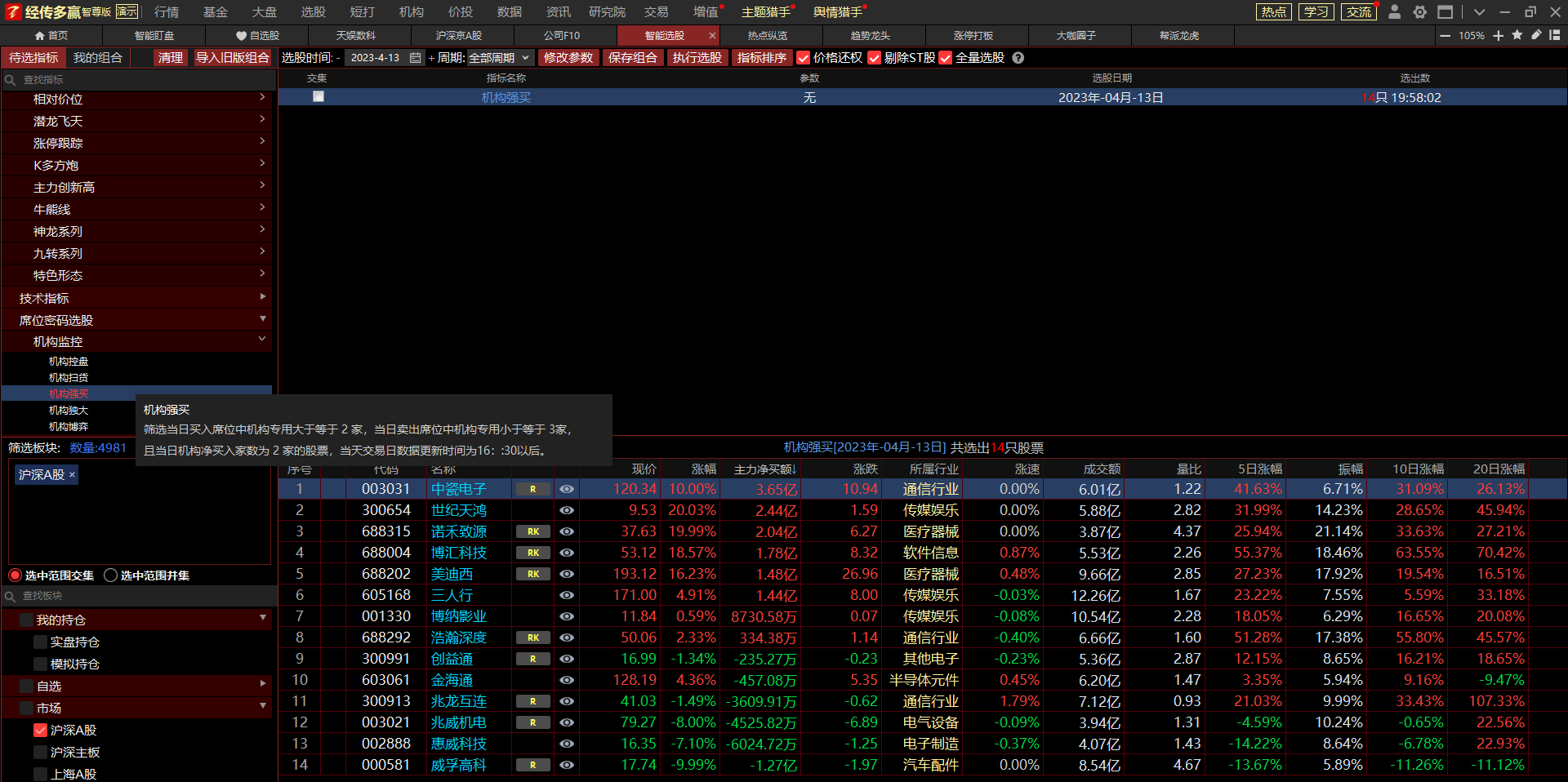
Task: Select 选中范围并集 radio button
Action: pyautogui.click(x=111, y=575)
